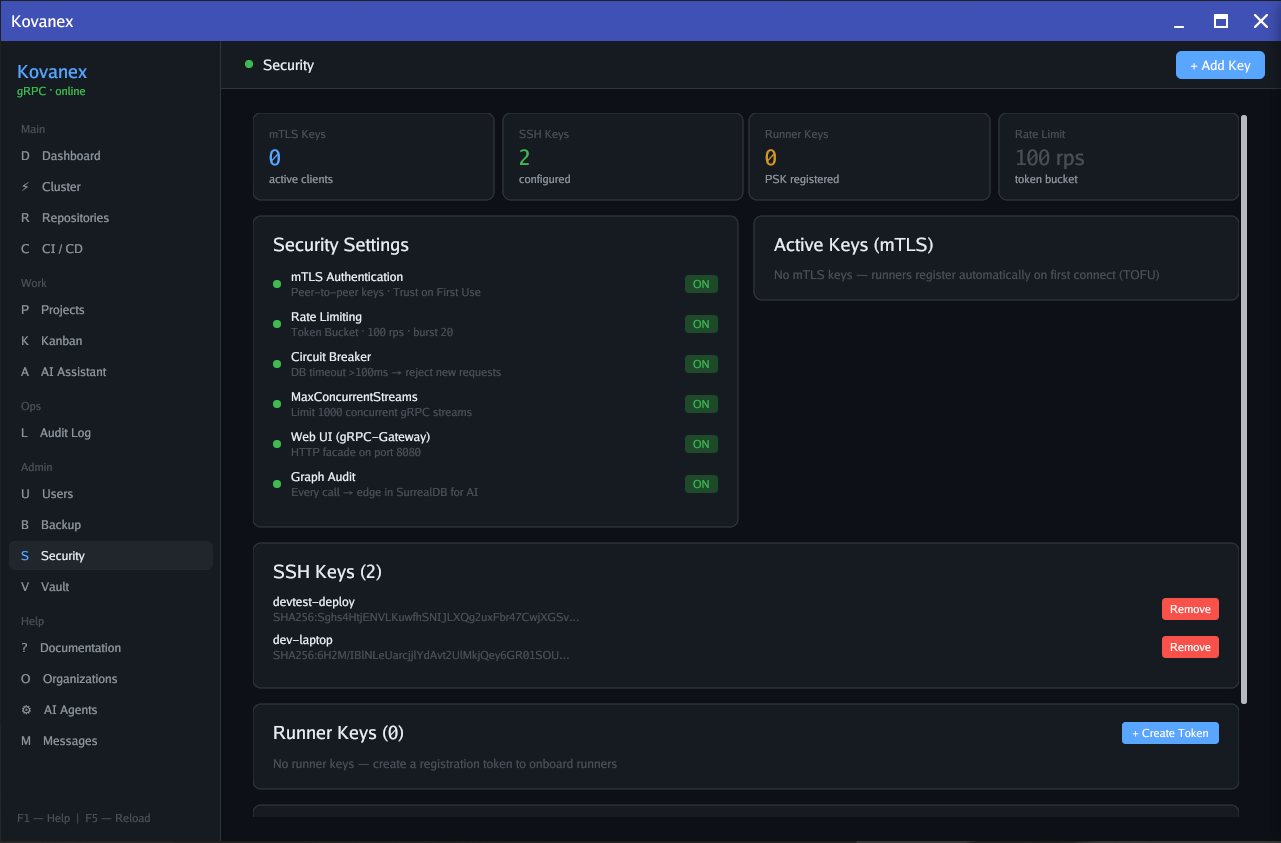Viewport: 1281px width, 843px height.
Task: Create a token under Runner Keys
Action: [x=1170, y=732]
